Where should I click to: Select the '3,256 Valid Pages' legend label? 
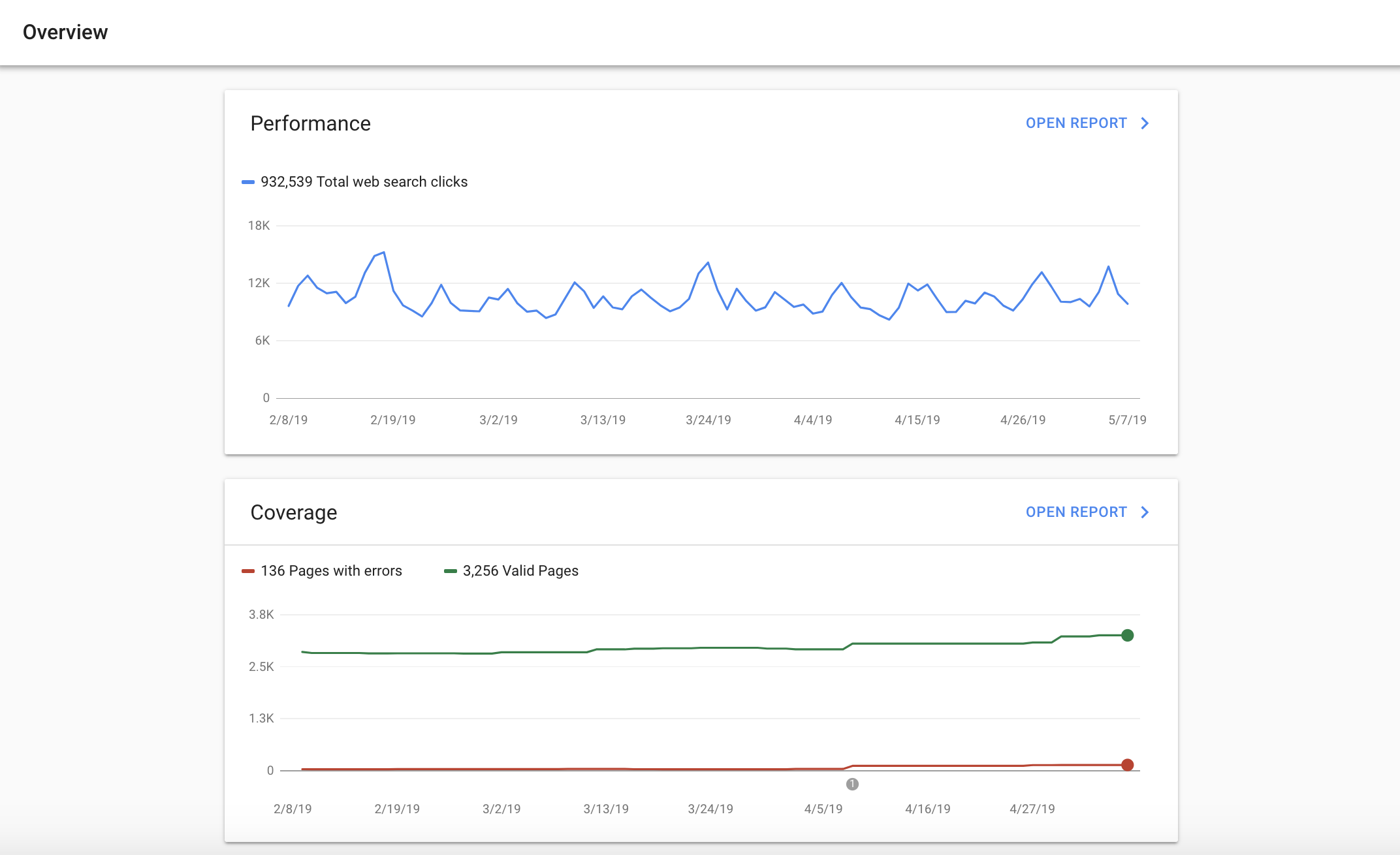[520, 571]
